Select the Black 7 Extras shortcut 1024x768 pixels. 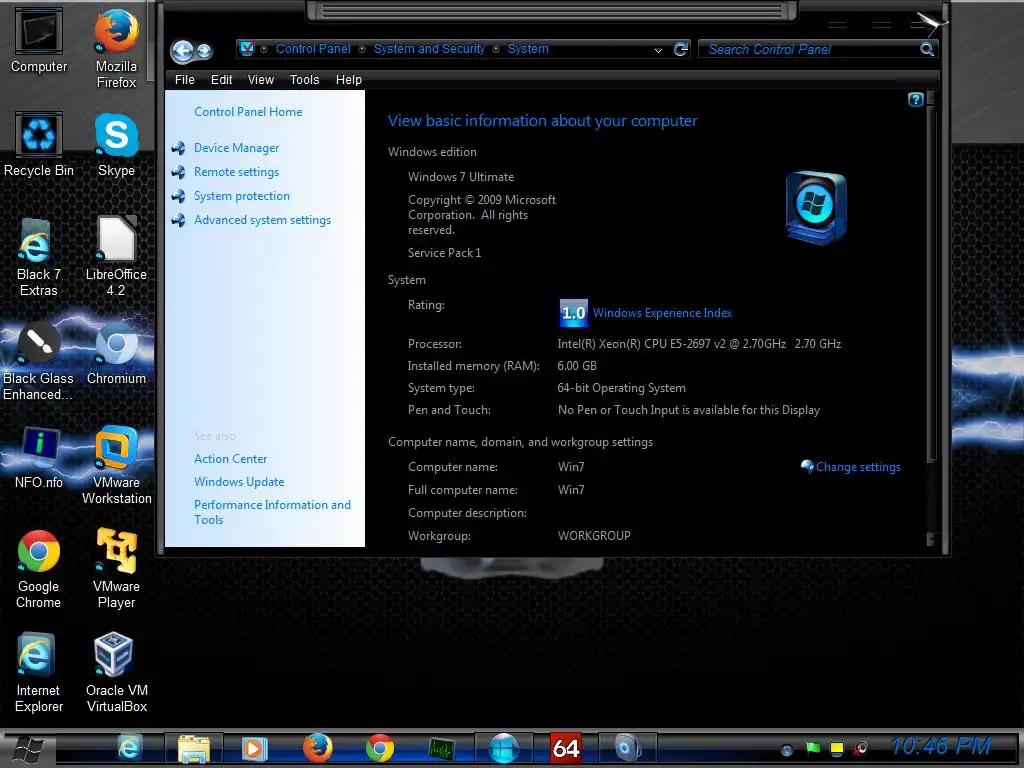tap(39, 257)
